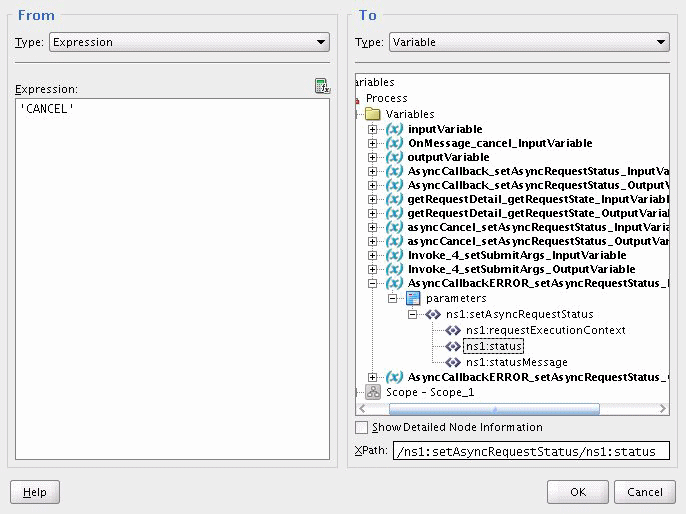Click the asyncCancel_setAsyncRequestStatus_OutputVariable icon
Viewport: 686px width, 514px height.
click(x=394, y=241)
